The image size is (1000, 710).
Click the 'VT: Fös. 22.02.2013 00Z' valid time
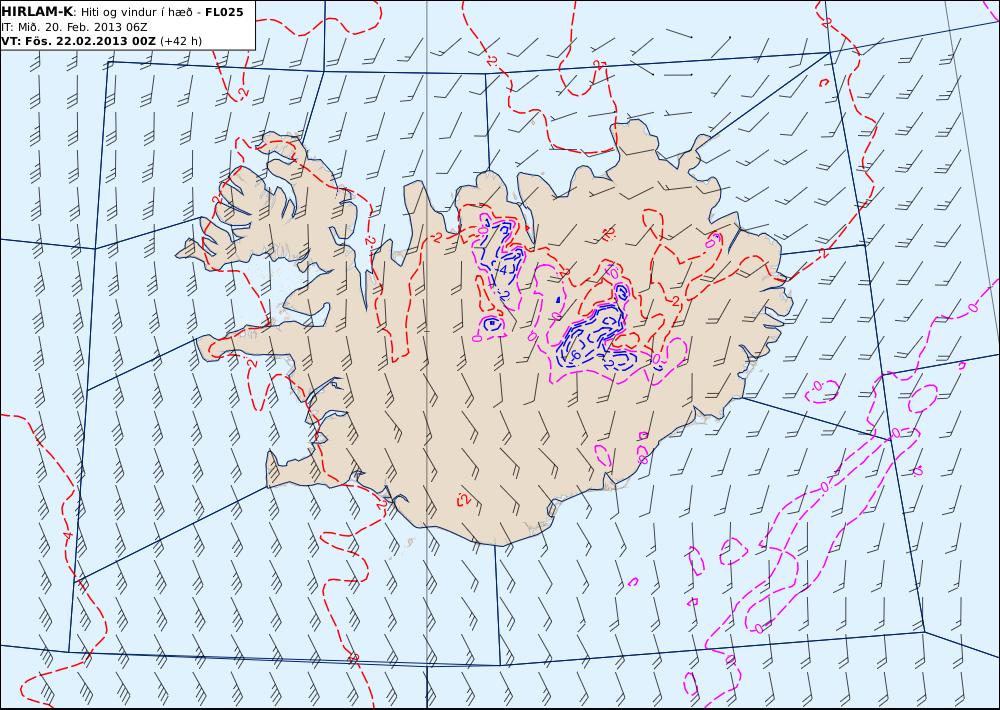(78, 41)
